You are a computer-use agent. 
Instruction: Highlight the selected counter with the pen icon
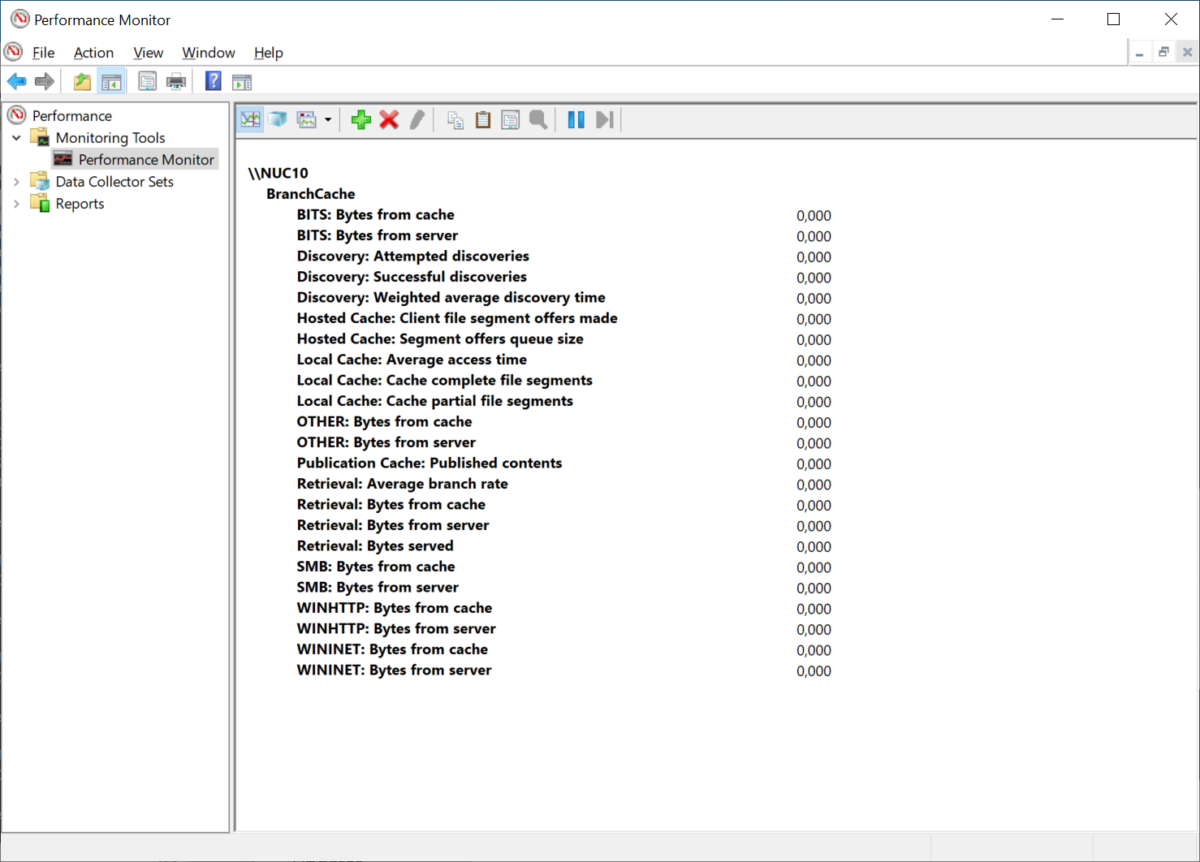point(417,119)
